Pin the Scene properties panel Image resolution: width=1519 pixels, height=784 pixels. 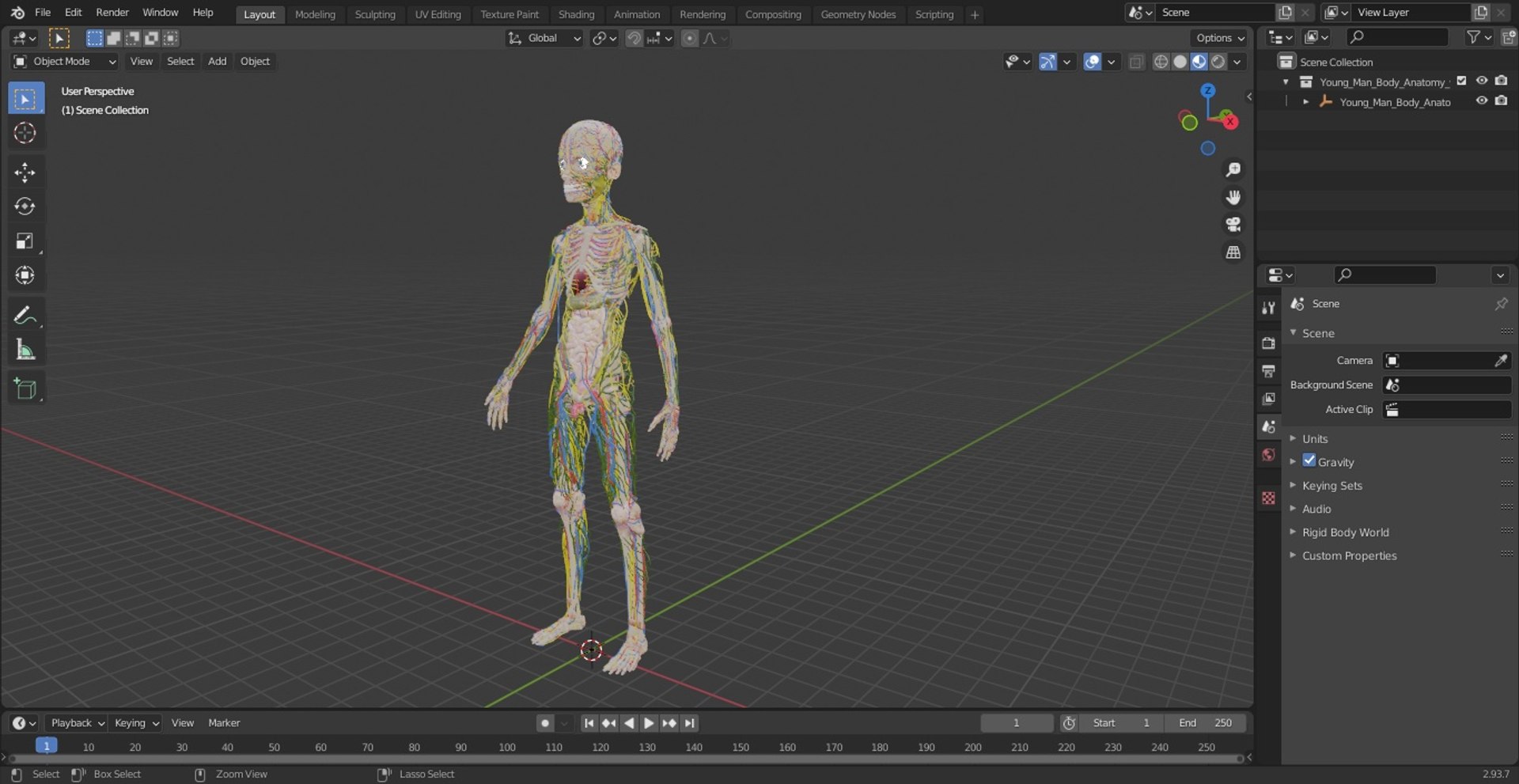(1501, 304)
